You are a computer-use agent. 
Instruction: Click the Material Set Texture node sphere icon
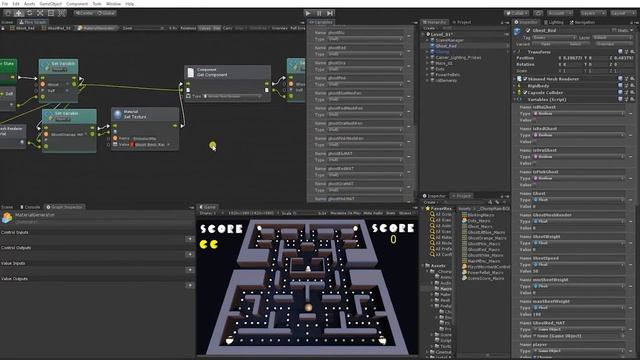coord(118,115)
